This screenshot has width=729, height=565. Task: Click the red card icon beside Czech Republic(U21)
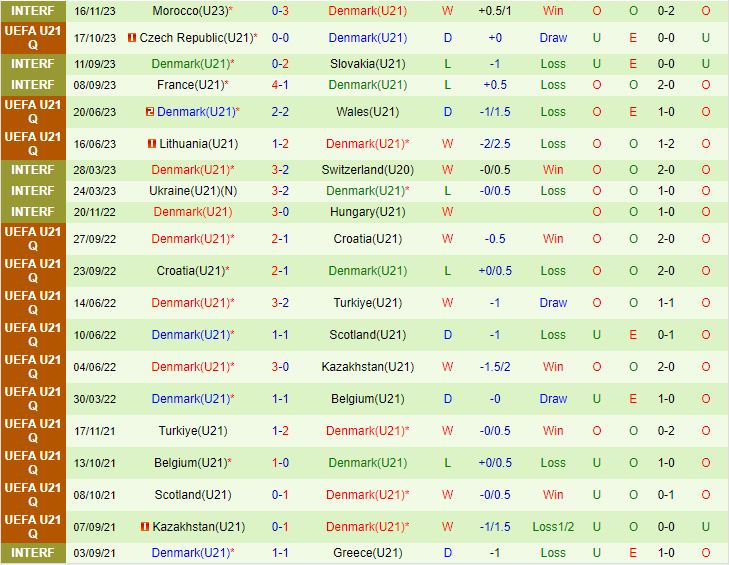coord(132,38)
